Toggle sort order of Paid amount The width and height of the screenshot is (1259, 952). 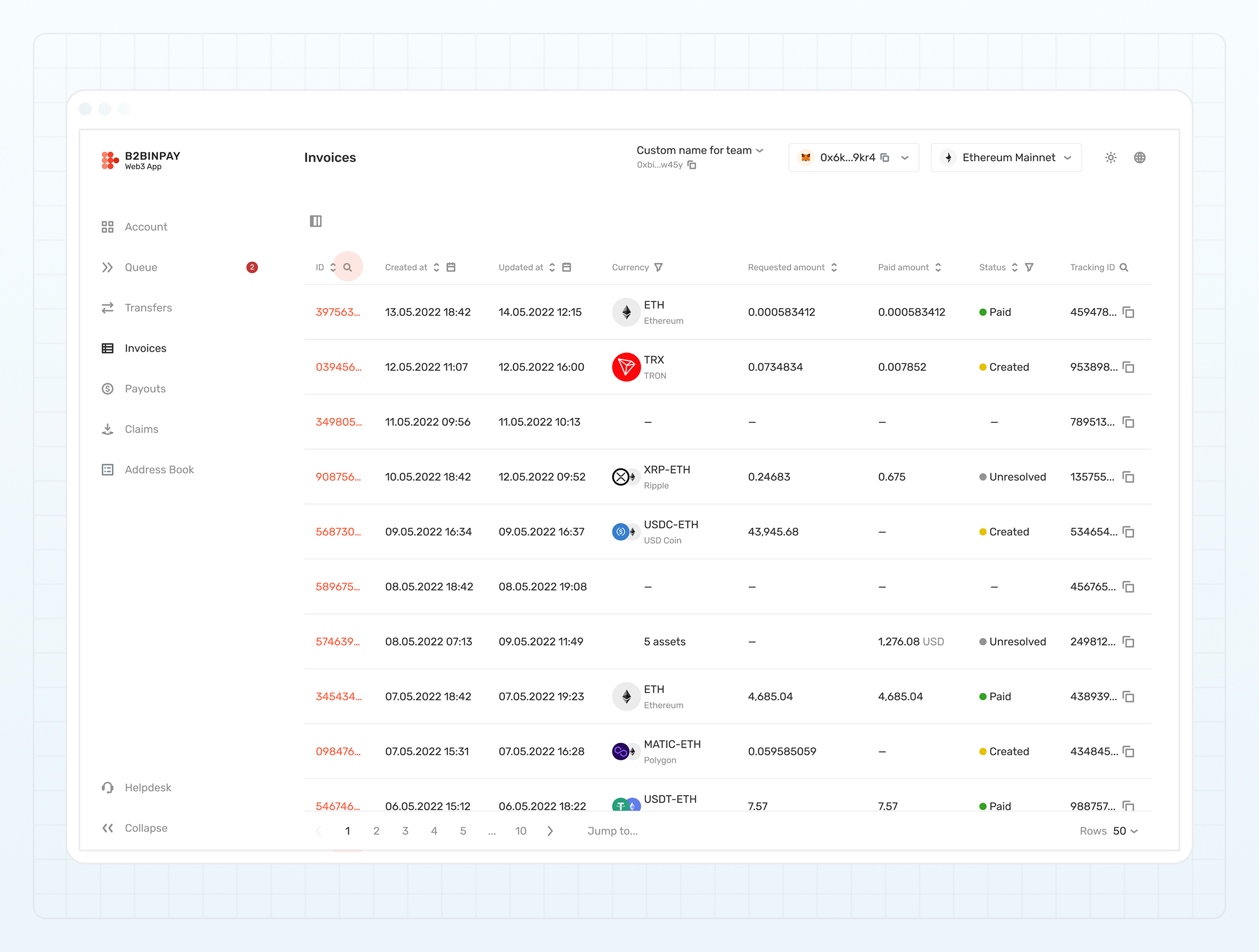pyautogui.click(x=938, y=267)
